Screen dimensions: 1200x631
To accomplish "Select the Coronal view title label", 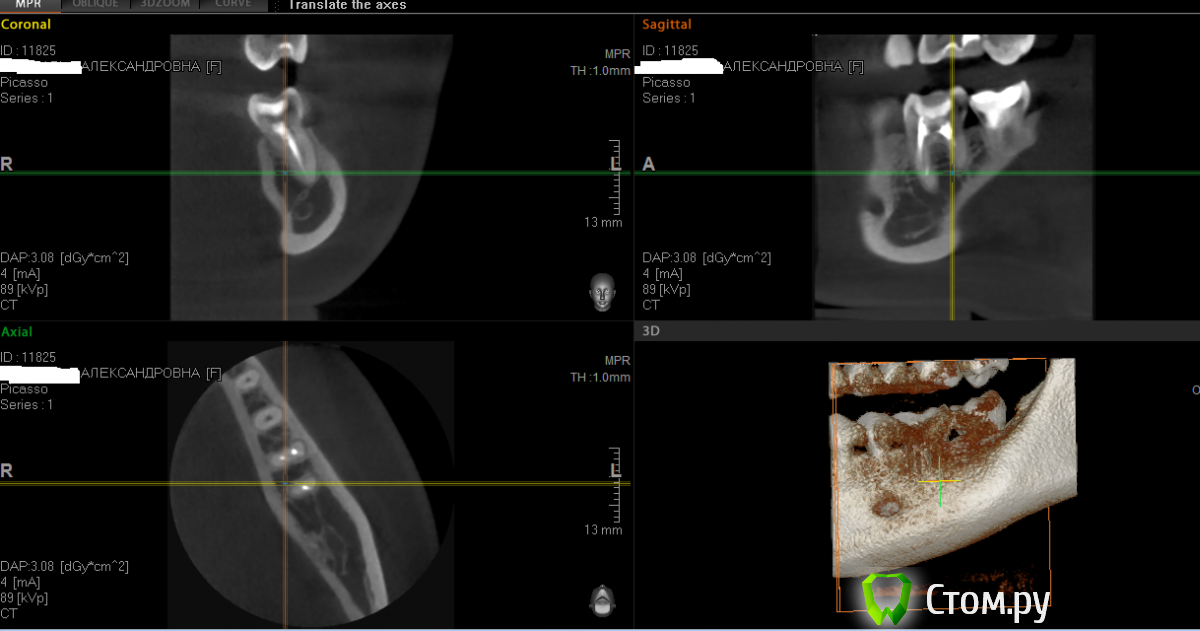I will [x=26, y=24].
